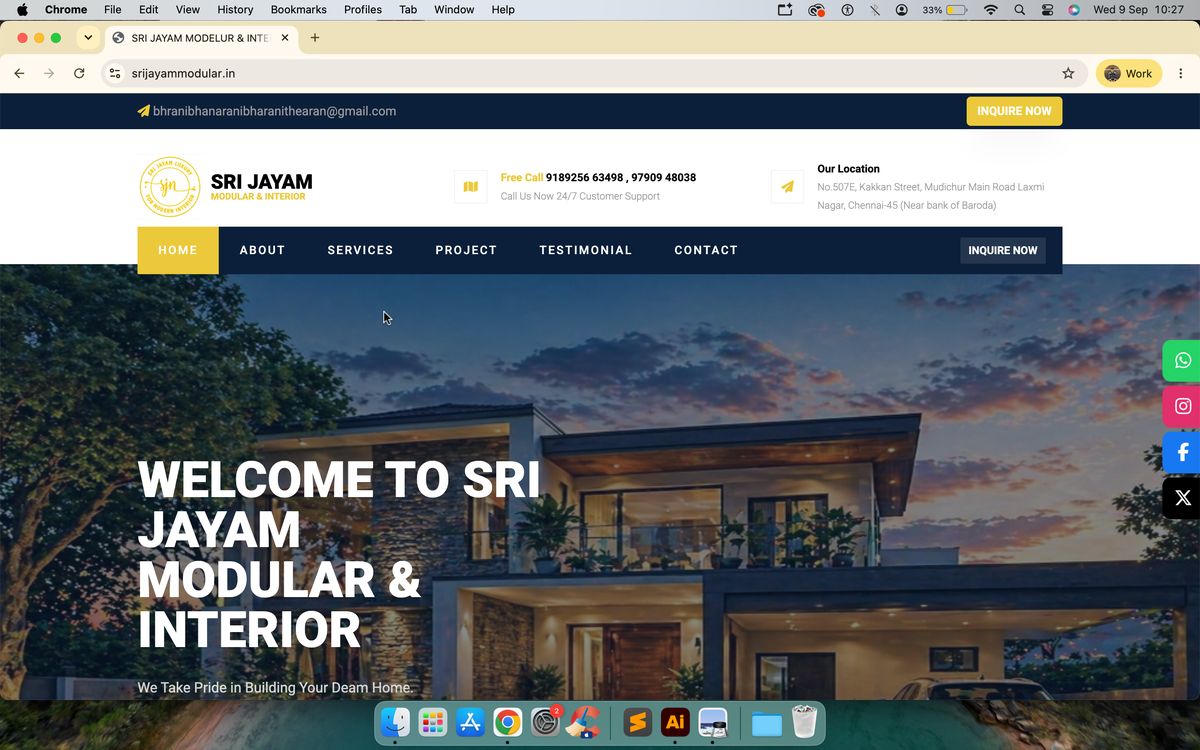The image size is (1200, 750).
Task: Open the Apple menu
Action: tap(22, 10)
